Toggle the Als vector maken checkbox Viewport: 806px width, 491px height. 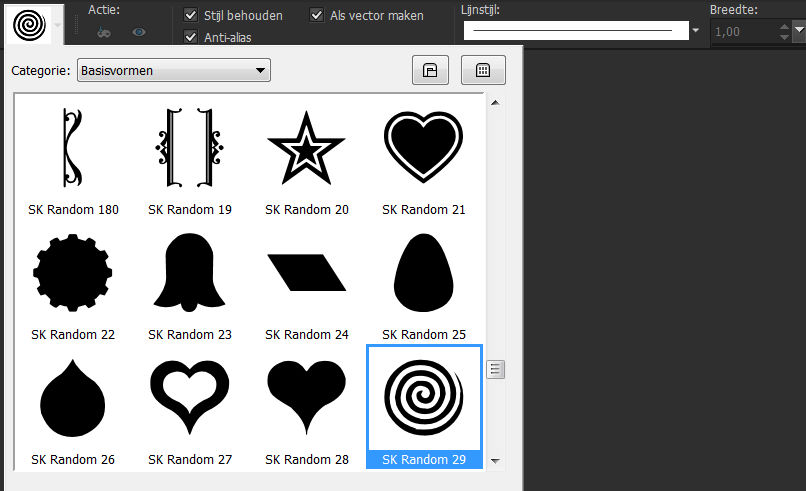(317, 15)
